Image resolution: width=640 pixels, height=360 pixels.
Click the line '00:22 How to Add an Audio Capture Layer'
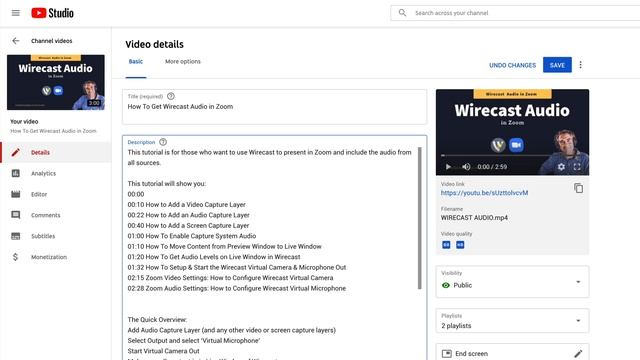pos(189,215)
